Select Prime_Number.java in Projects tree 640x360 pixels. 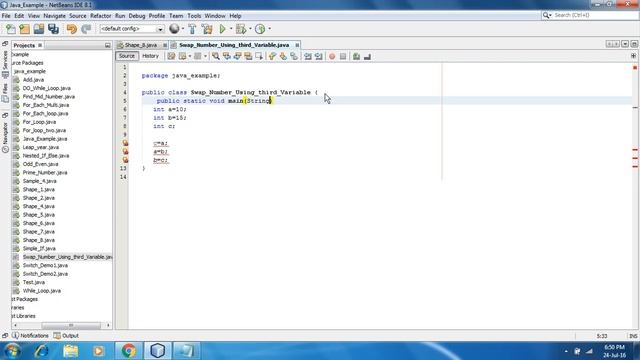[x=45, y=173]
